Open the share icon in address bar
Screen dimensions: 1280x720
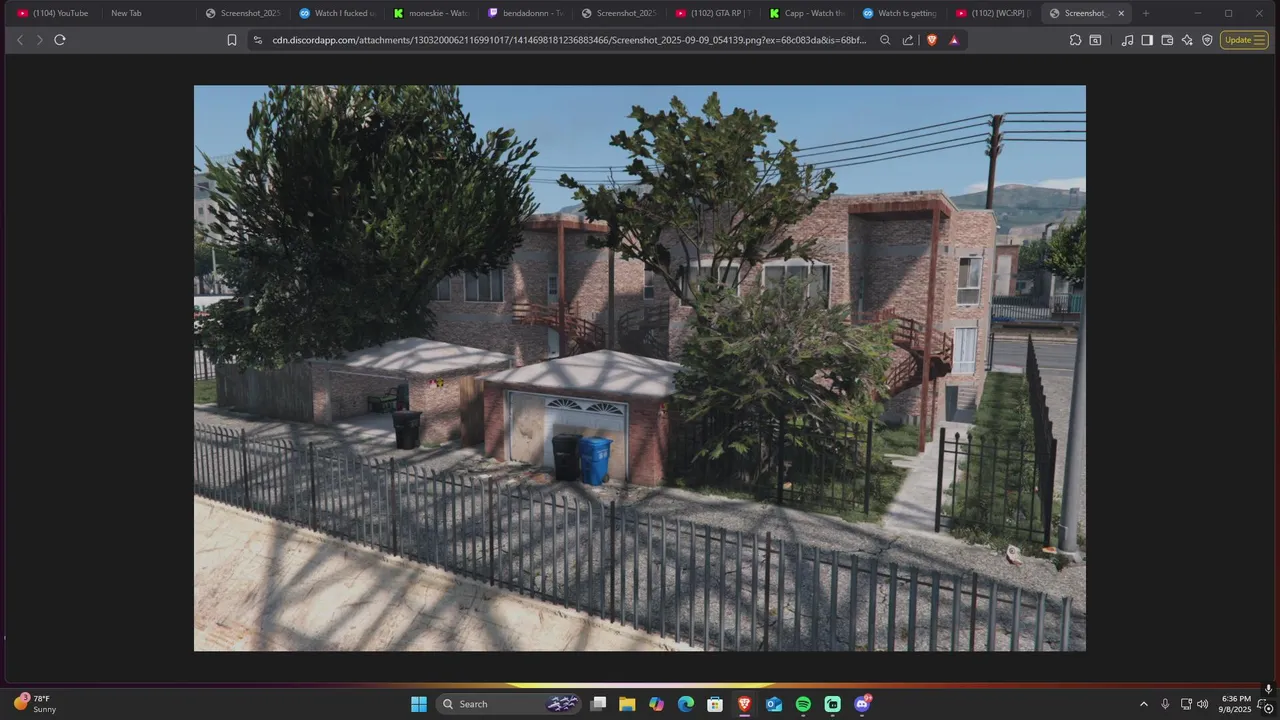[908, 40]
